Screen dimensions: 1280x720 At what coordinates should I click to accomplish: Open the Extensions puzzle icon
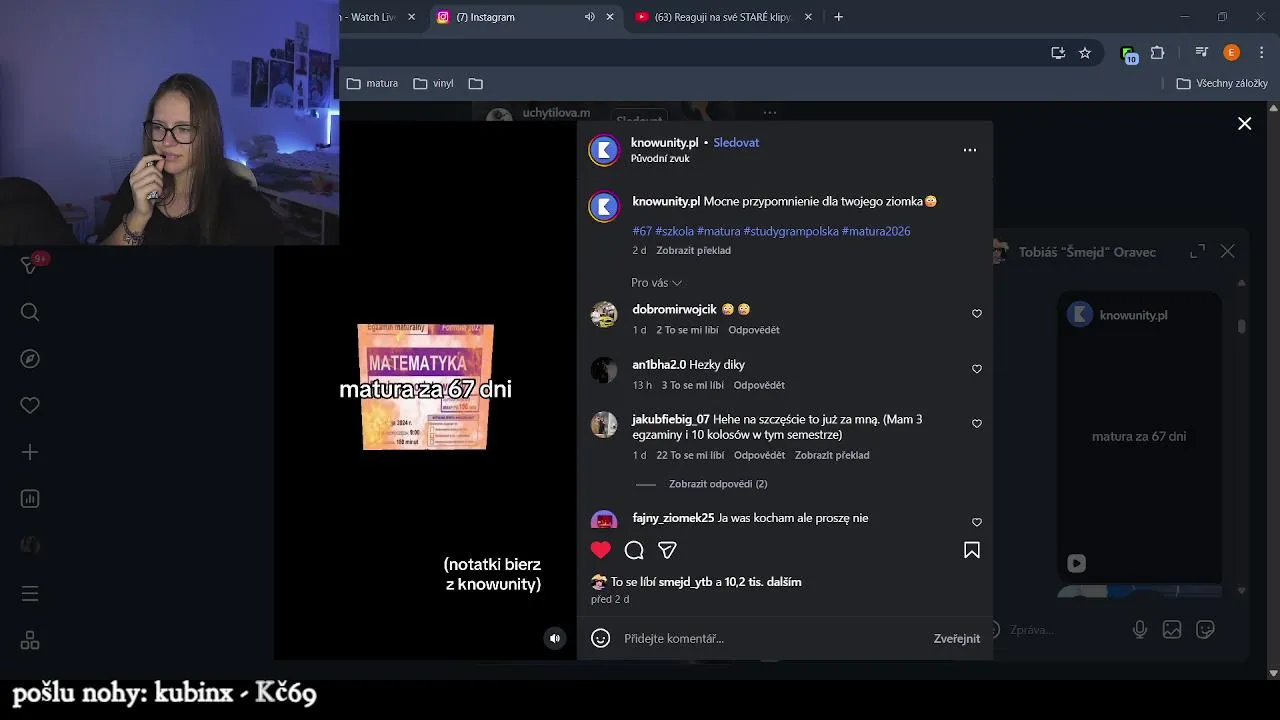pos(1158,53)
